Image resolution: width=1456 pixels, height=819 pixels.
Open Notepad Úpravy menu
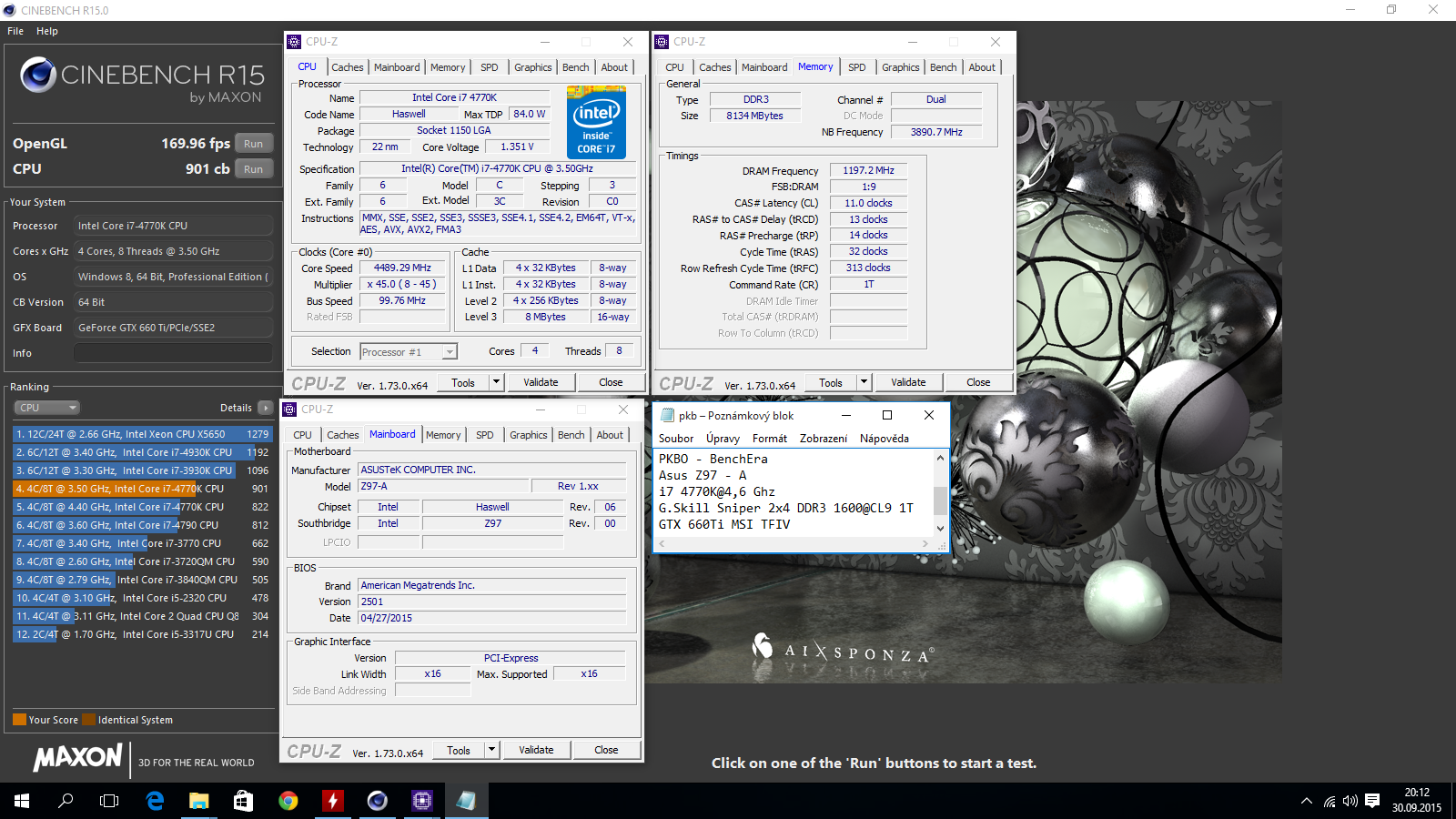point(723,439)
